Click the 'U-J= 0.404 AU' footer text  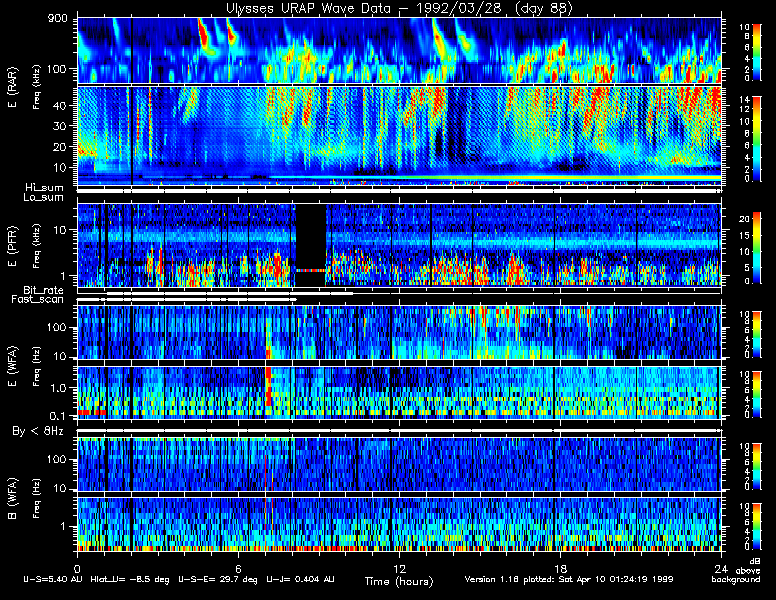pos(300,579)
